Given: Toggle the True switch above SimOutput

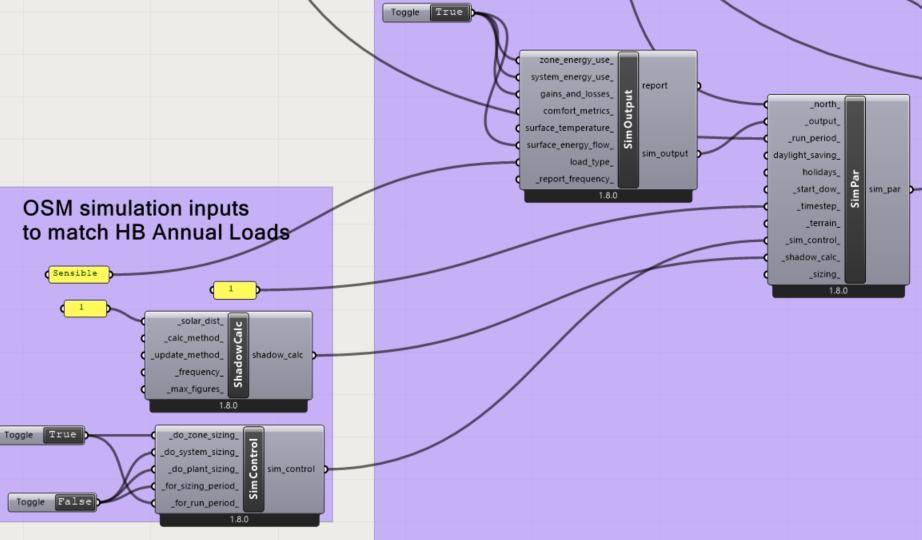Looking at the screenshot, I should 450,13.
